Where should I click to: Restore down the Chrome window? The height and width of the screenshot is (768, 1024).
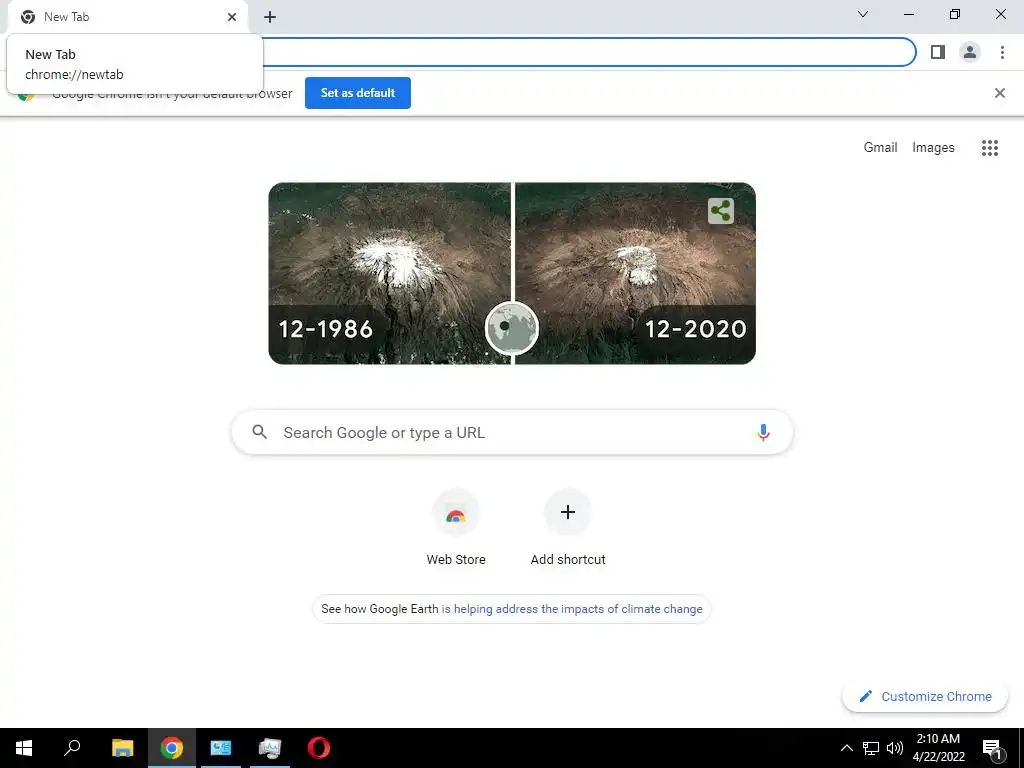(955, 14)
